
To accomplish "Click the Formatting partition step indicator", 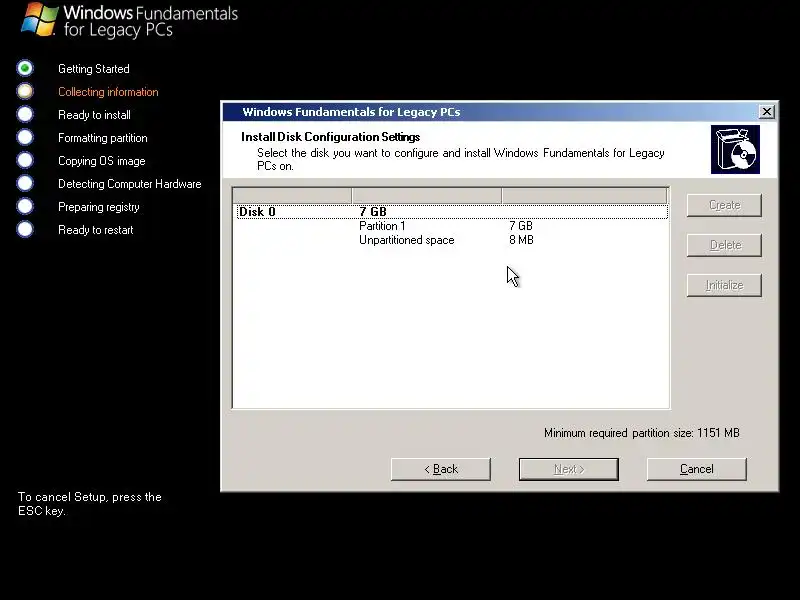I will tap(25, 137).
